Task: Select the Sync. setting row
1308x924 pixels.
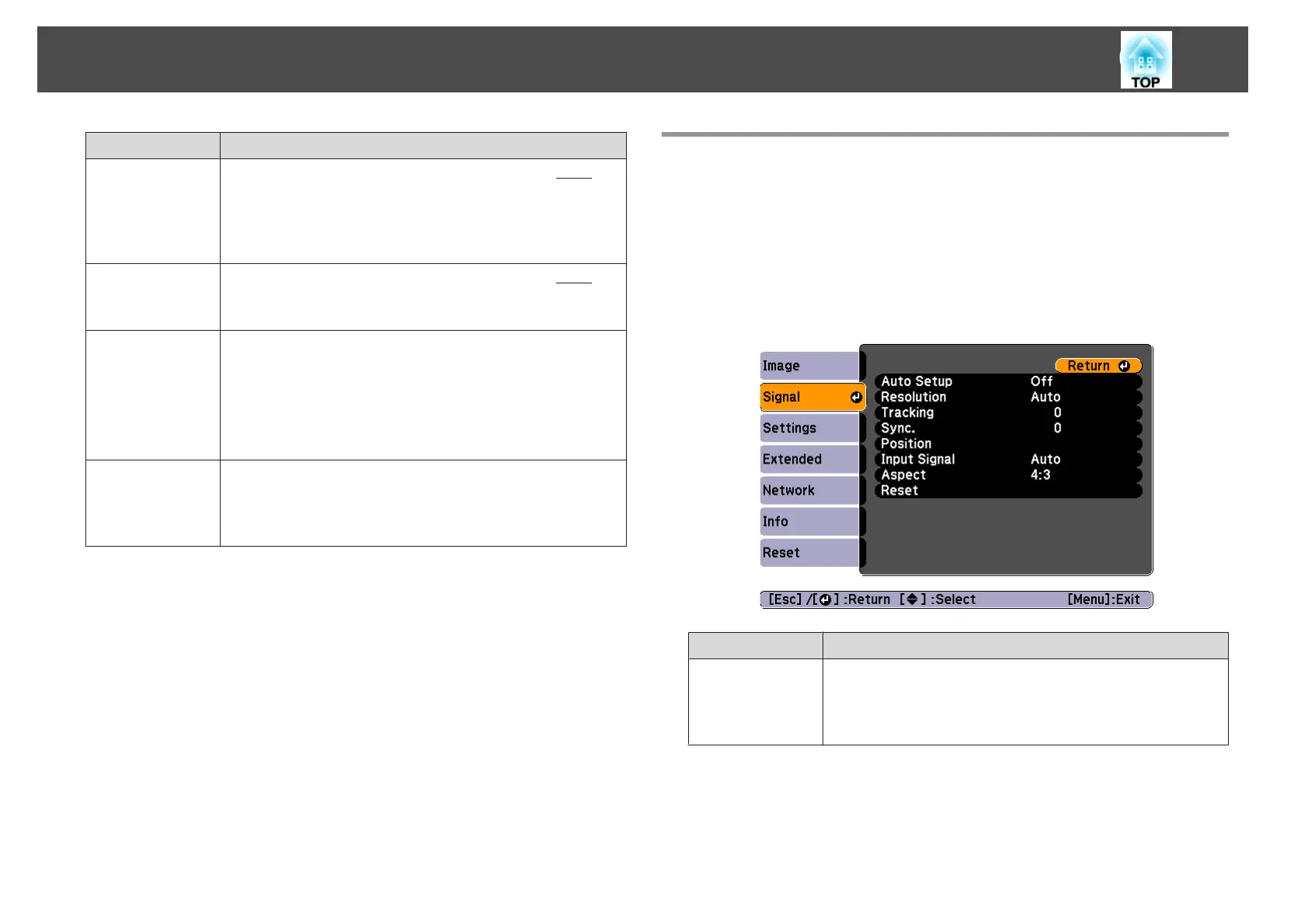Action: [x=1008, y=428]
